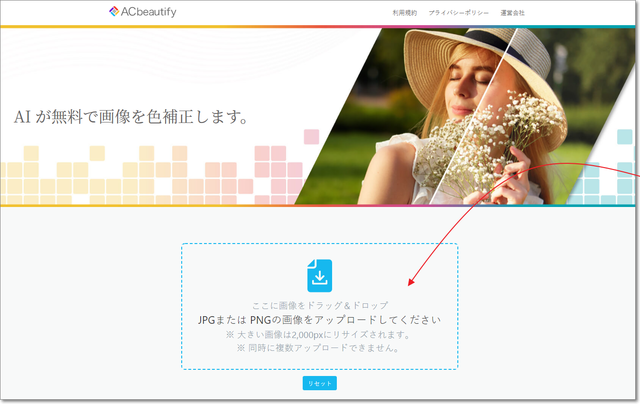The width and height of the screenshot is (640, 404).
Task: Click the JPGまたはPNG upload instruction text
Action: coord(319,320)
